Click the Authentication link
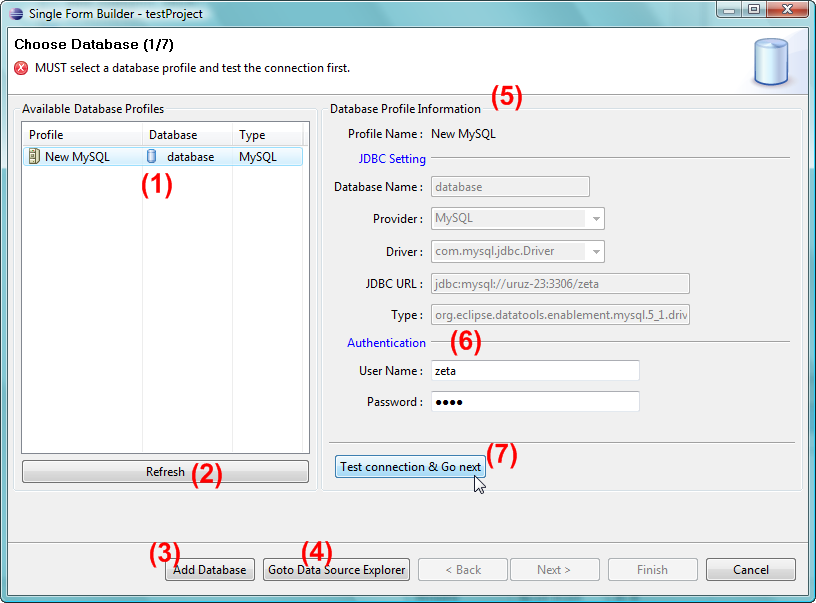Viewport: 816px width, 603px height. coord(386,342)
